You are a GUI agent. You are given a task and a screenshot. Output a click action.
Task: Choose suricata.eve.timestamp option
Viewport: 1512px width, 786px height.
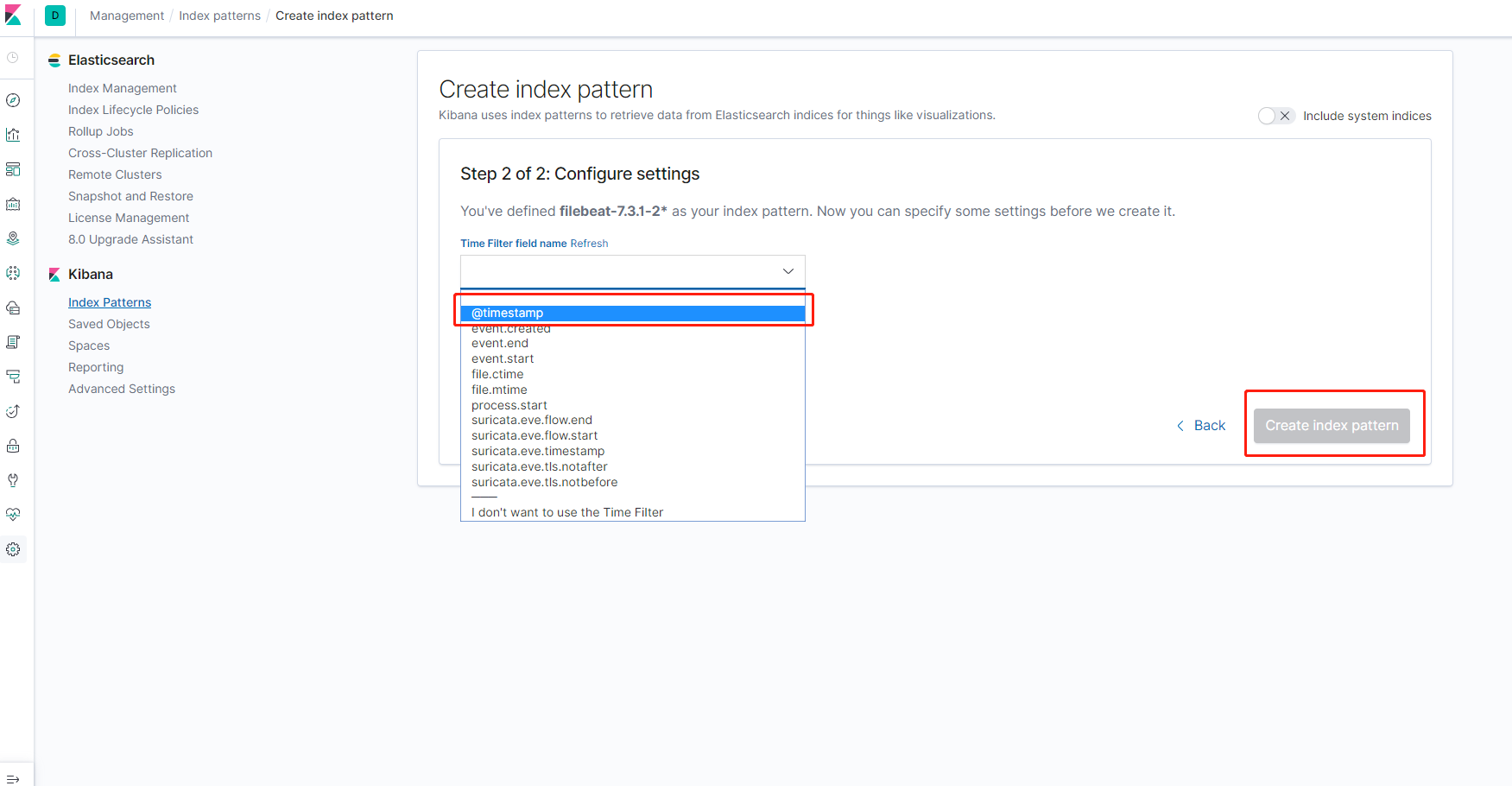(633, 452)
